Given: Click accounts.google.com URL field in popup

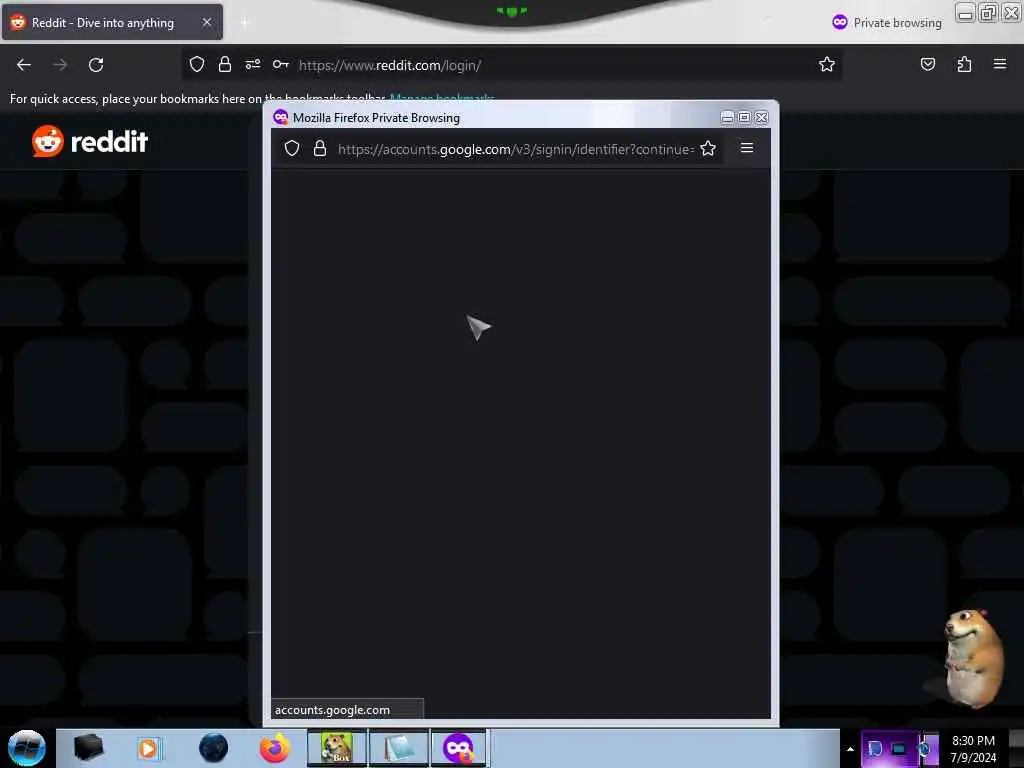Looking at the screenshot, I should click(515, 149).
